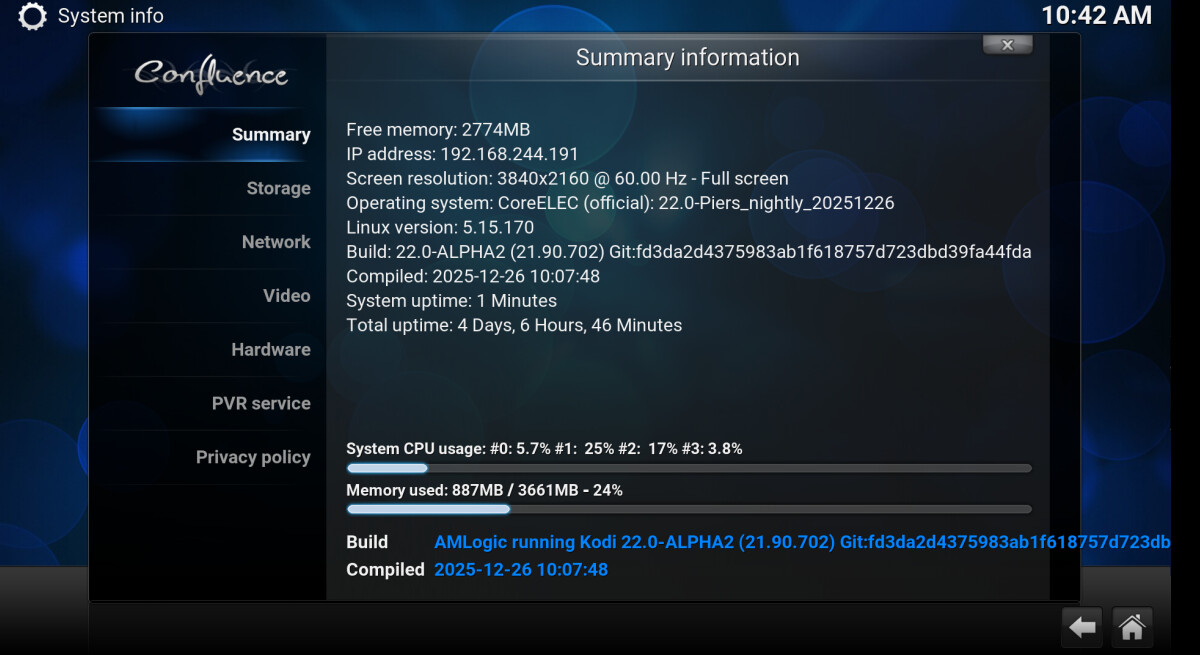Open the Hardware section
Viewport: 1200px width, 655px height.
pos(270,350)
